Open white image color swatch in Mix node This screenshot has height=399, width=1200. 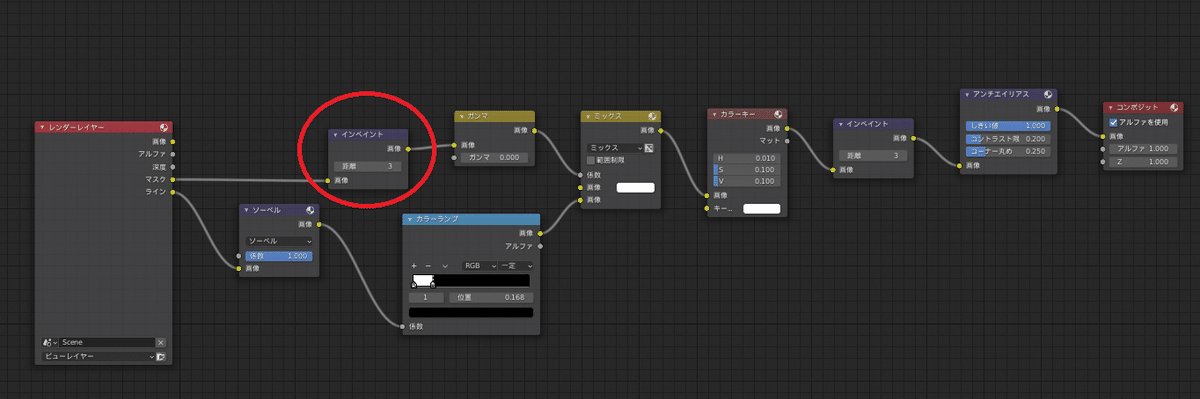click(635, 187)
